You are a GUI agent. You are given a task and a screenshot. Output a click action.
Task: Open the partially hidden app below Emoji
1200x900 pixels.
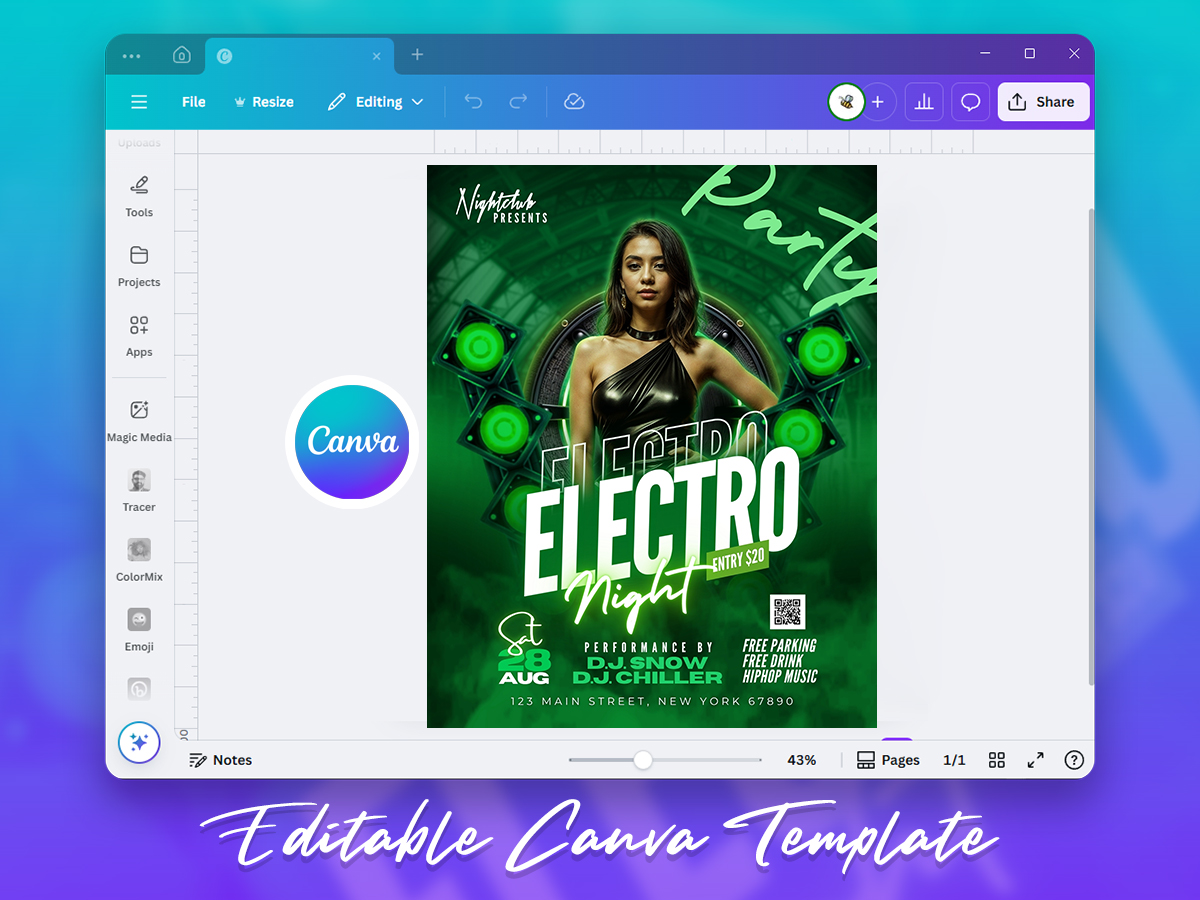coord(139,689)
